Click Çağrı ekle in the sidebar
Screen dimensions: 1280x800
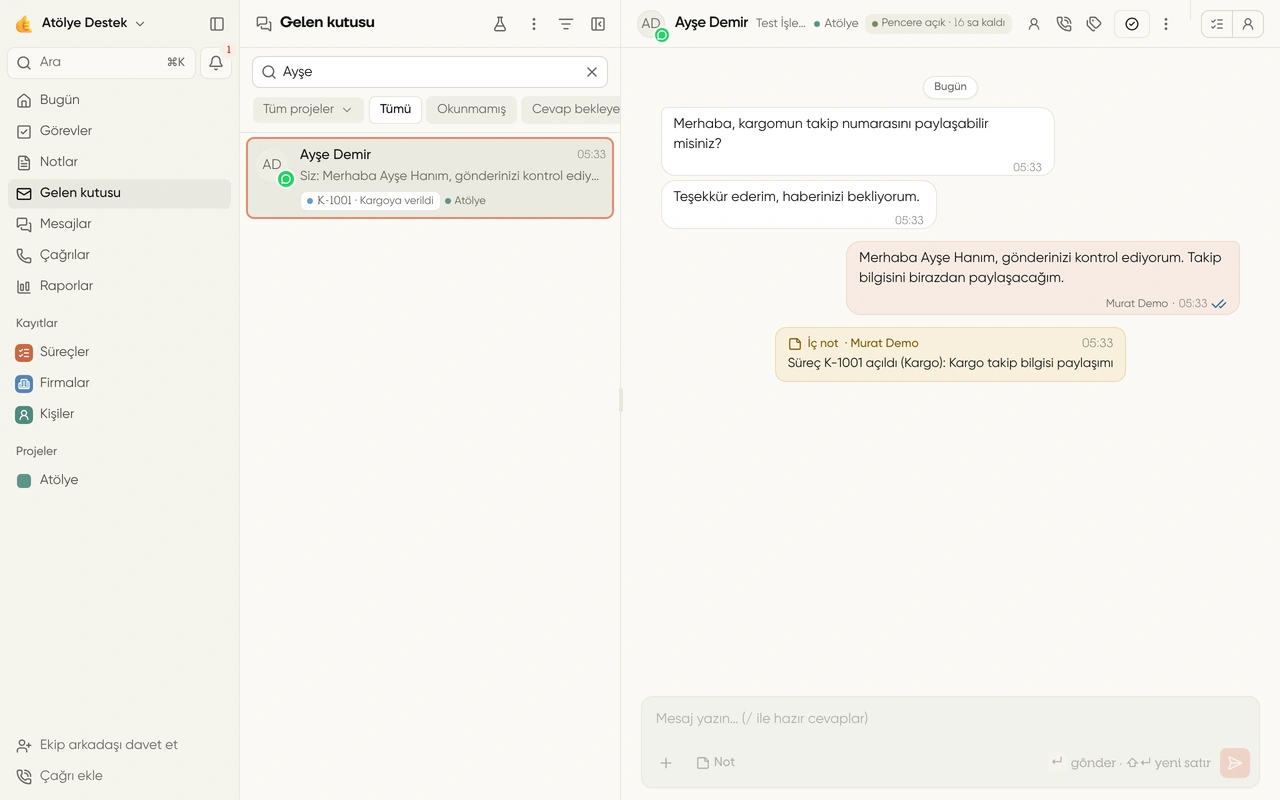119,776
